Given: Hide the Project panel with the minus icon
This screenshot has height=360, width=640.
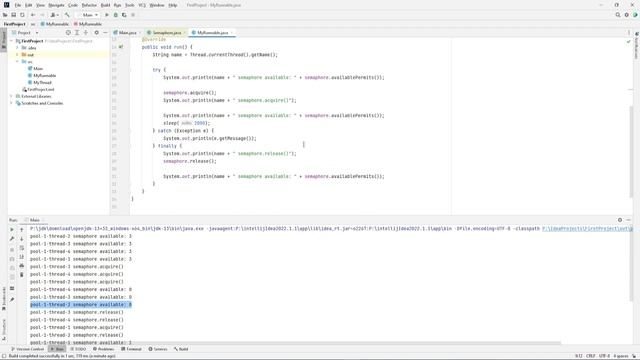Looking at the screenshot, I should point(105,32).
